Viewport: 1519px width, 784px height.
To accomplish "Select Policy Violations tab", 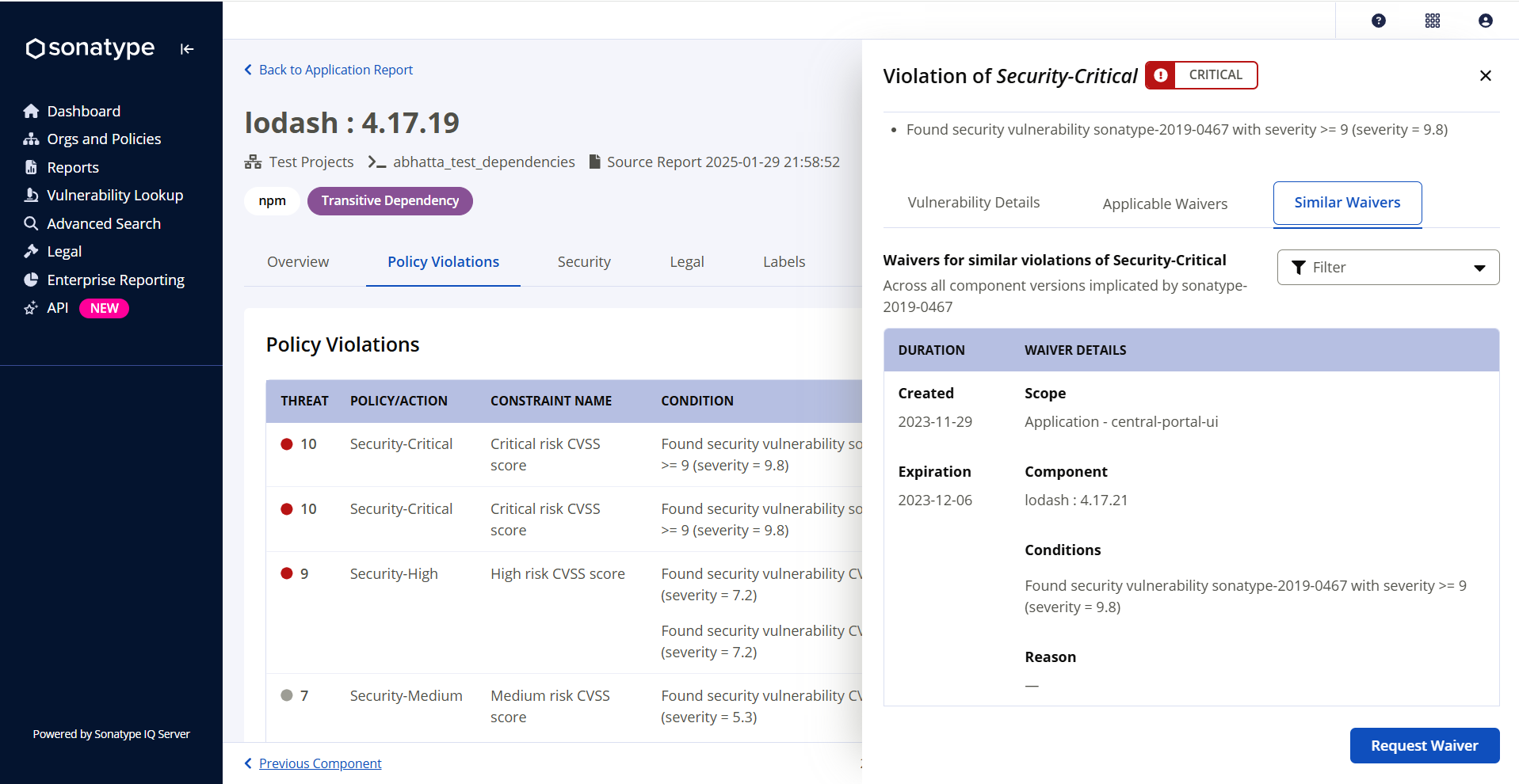I will [443, 262].
